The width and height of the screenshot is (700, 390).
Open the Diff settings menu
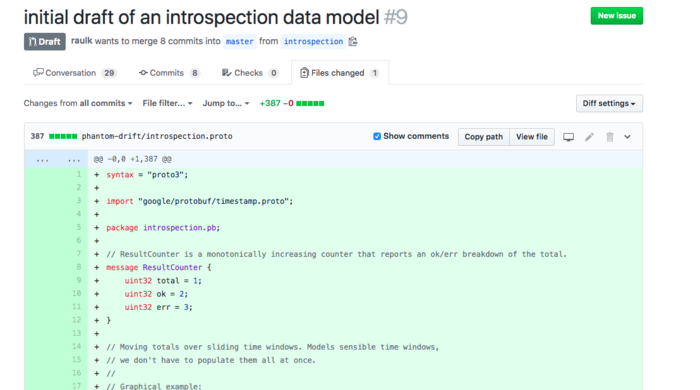(x=609, y=104)
